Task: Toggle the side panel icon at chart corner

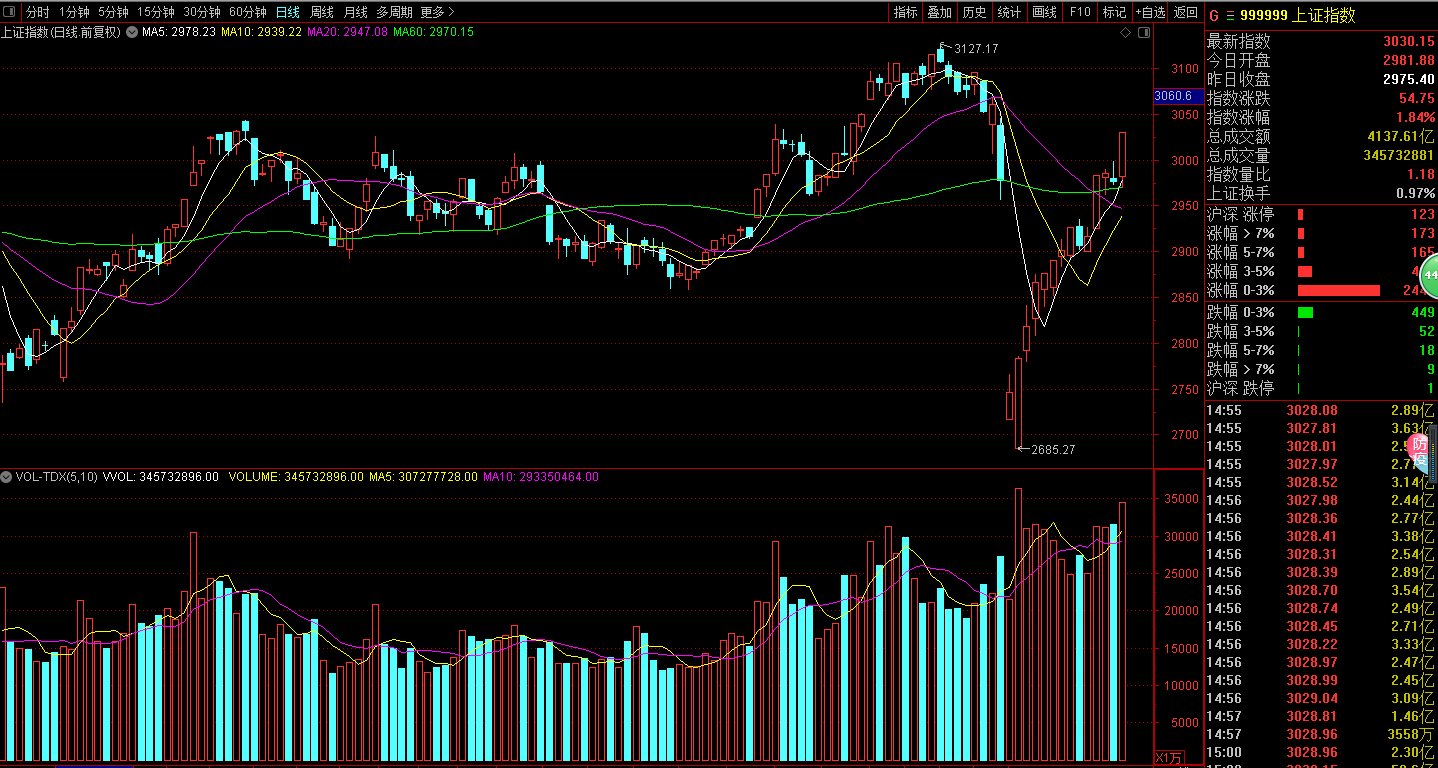Action: [x=1143, y=33]
